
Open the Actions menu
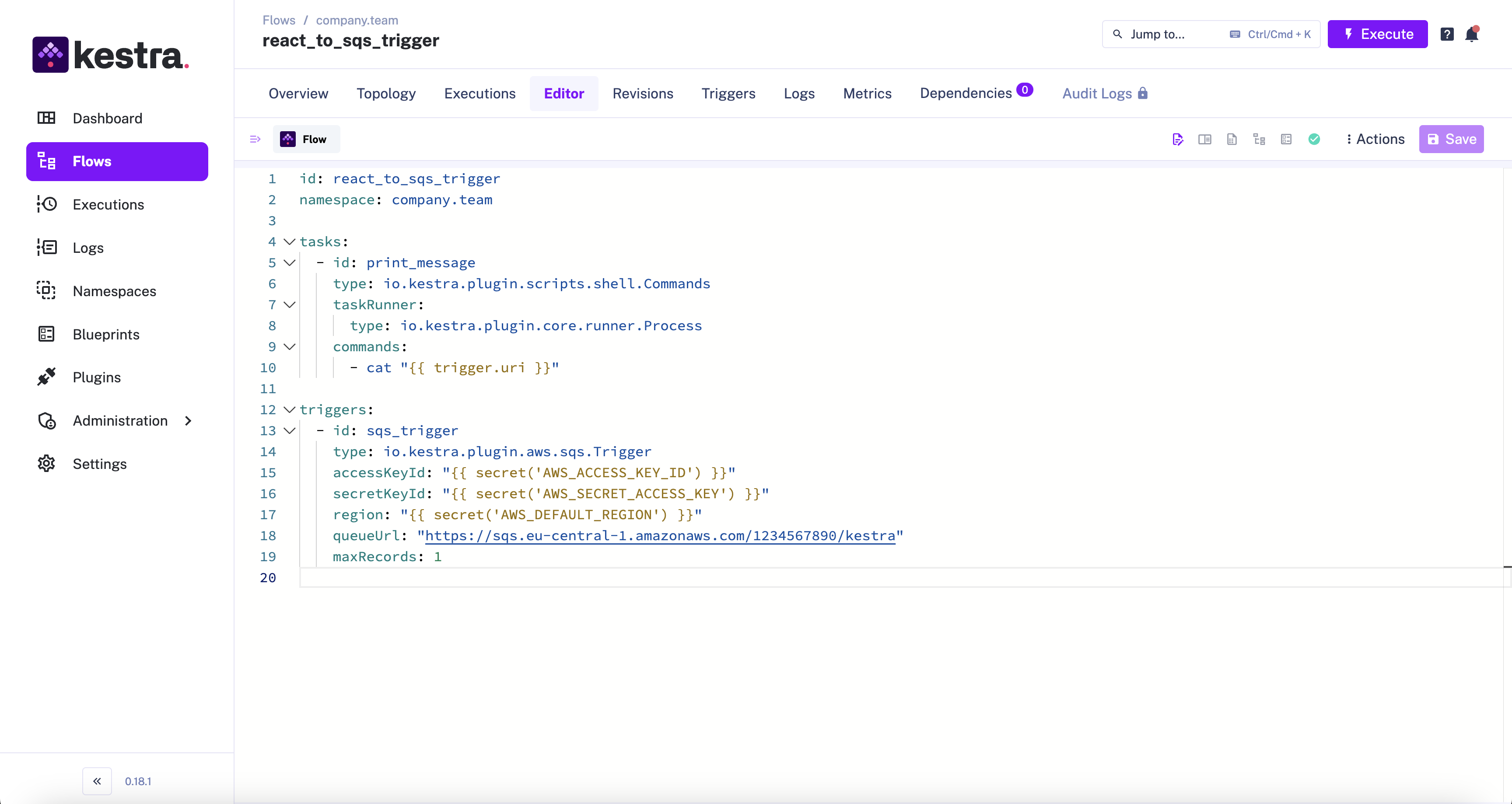point(1375,139)
